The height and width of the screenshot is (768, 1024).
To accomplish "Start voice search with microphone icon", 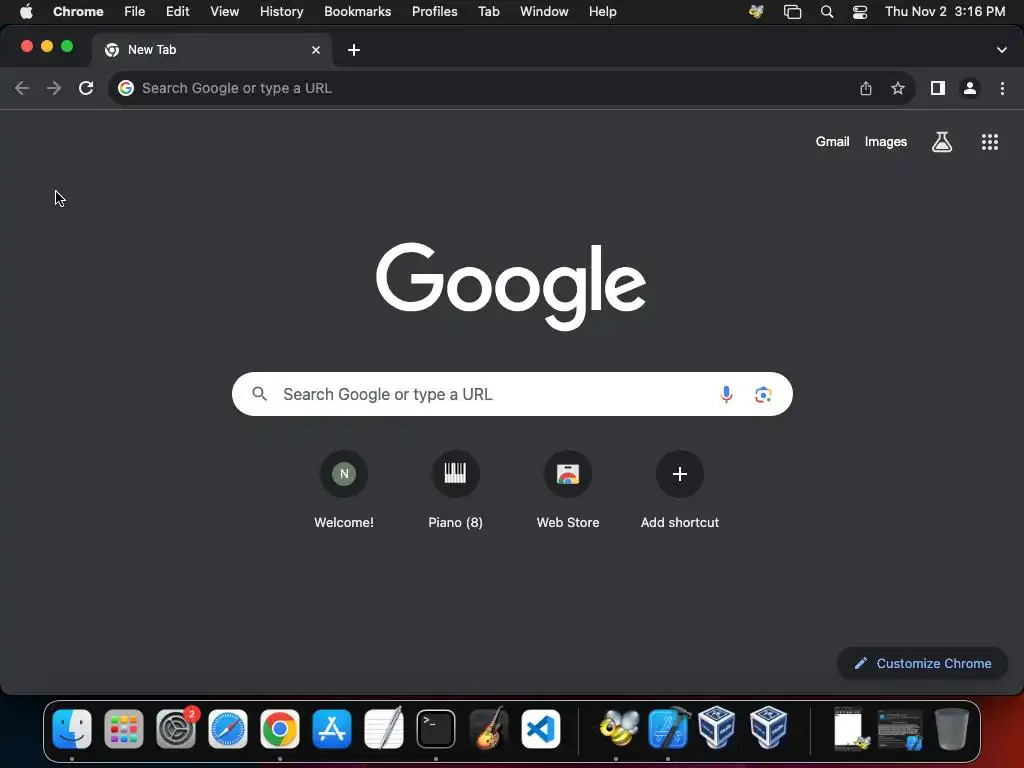I will click(x=726, y=394).
